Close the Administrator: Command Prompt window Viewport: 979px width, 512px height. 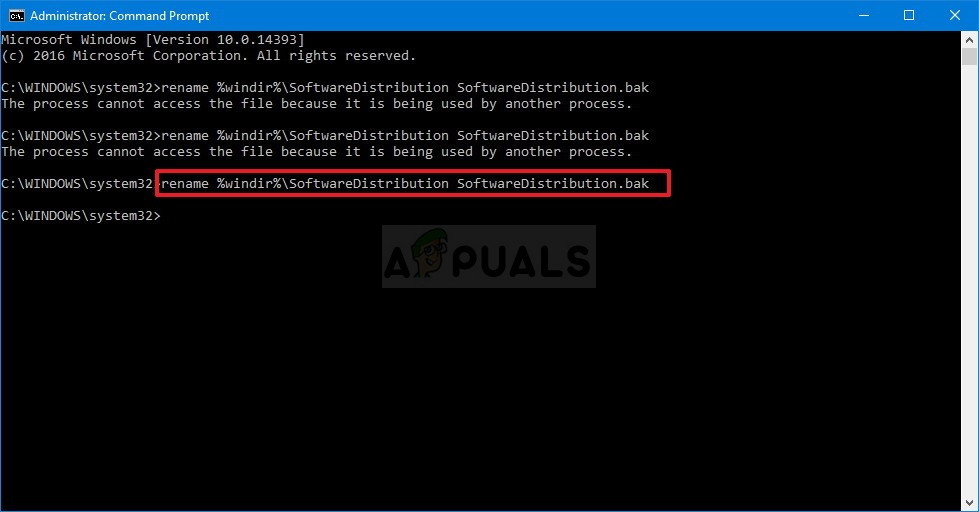point(955,16)
